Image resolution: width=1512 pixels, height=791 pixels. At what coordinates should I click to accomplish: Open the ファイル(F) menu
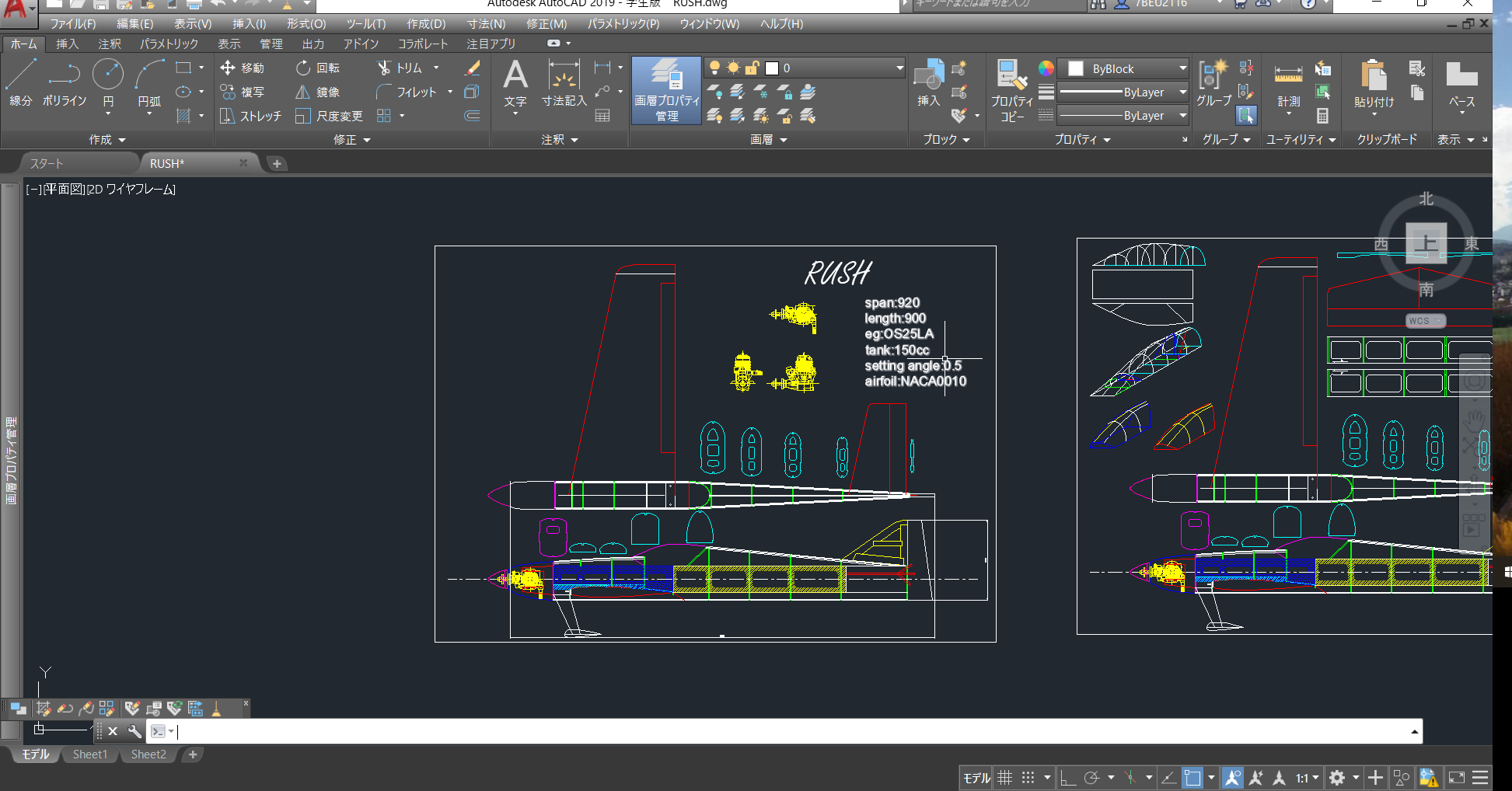(x=73, y=24)
